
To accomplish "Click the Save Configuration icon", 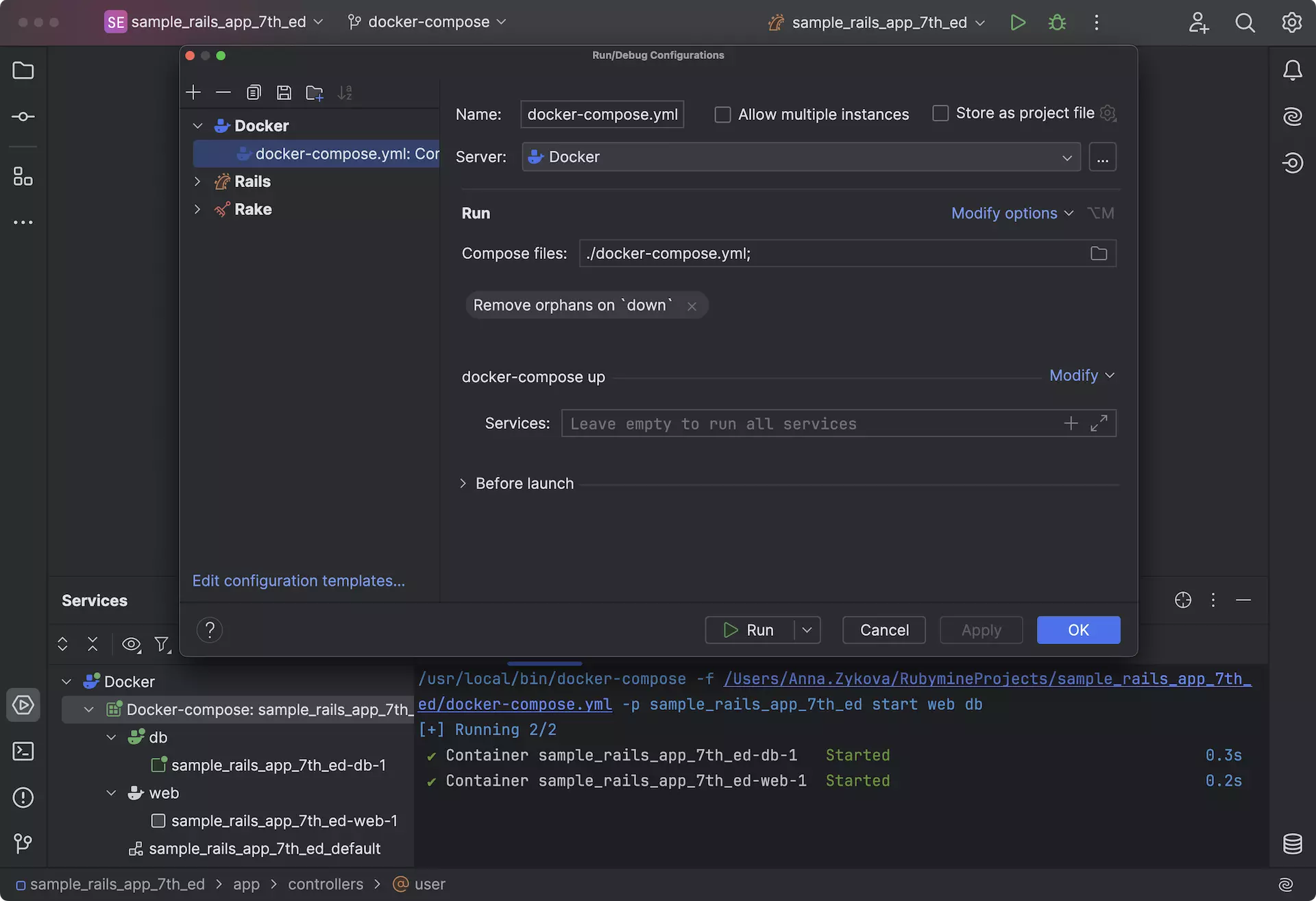I will tap(284, 92).
